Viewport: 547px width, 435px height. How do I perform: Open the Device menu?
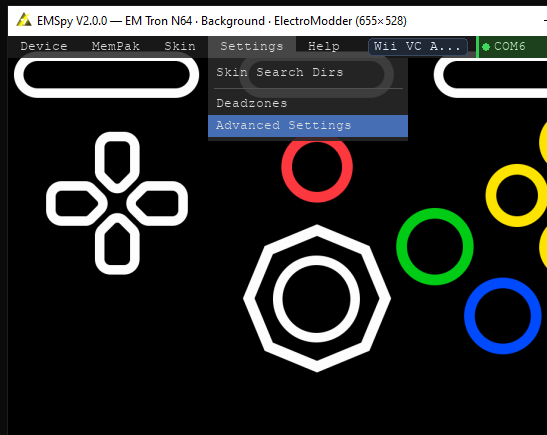44,46
